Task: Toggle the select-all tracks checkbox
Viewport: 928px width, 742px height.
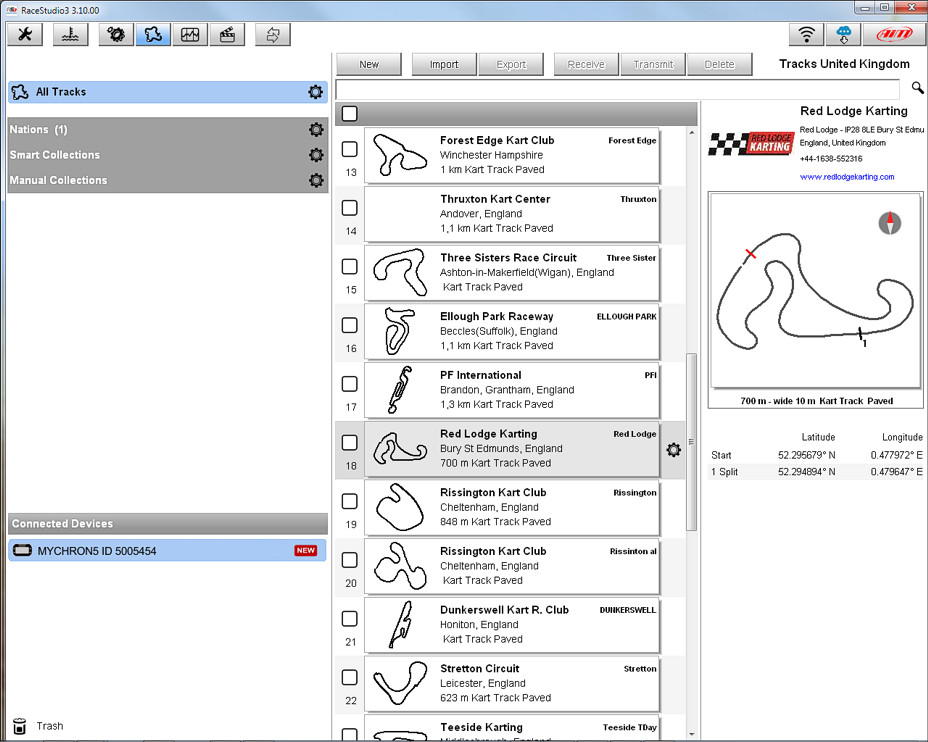Action: (350, 114)
